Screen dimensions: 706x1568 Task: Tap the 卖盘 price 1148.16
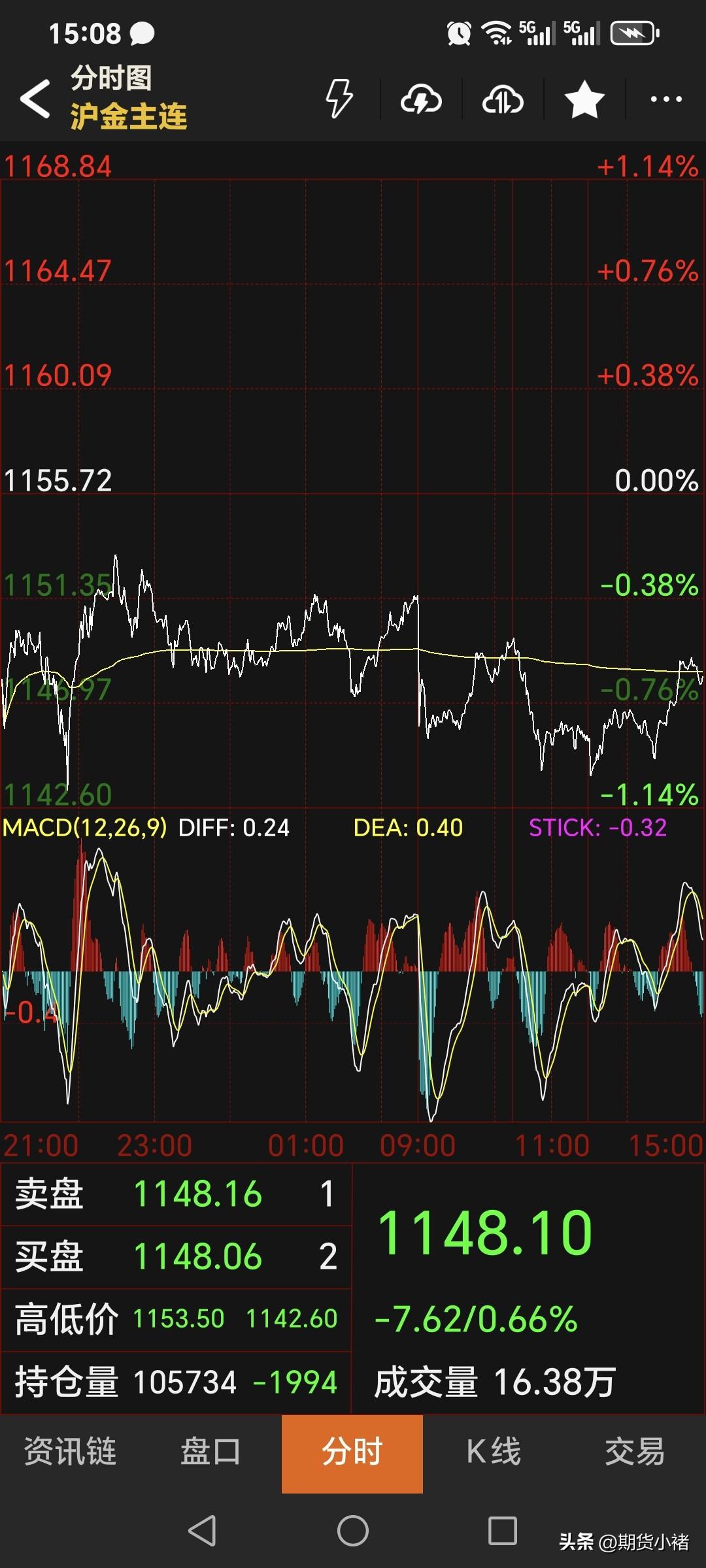click(197, 1194)
